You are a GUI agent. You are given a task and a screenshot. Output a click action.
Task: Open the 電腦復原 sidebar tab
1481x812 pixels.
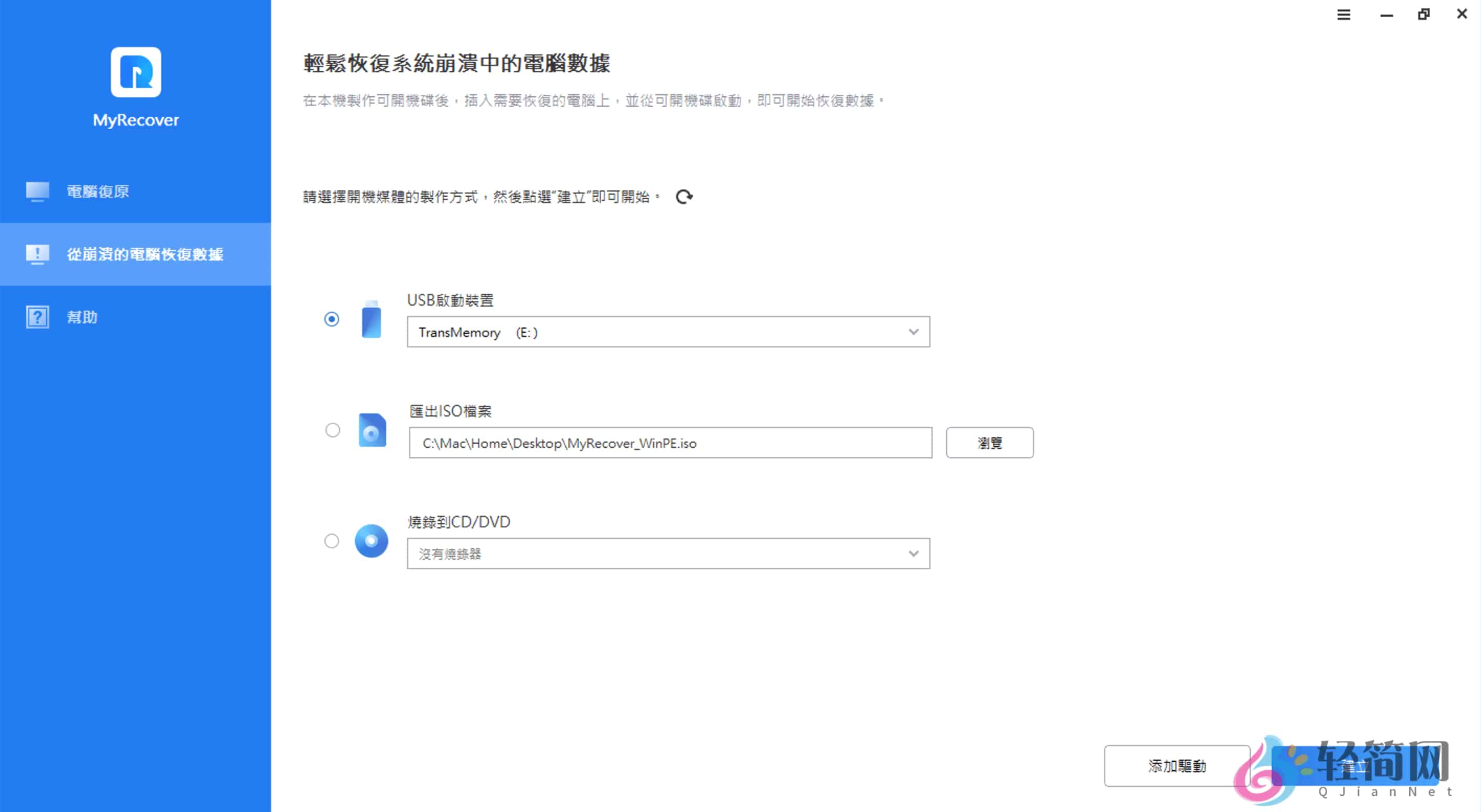coord(98,191)
